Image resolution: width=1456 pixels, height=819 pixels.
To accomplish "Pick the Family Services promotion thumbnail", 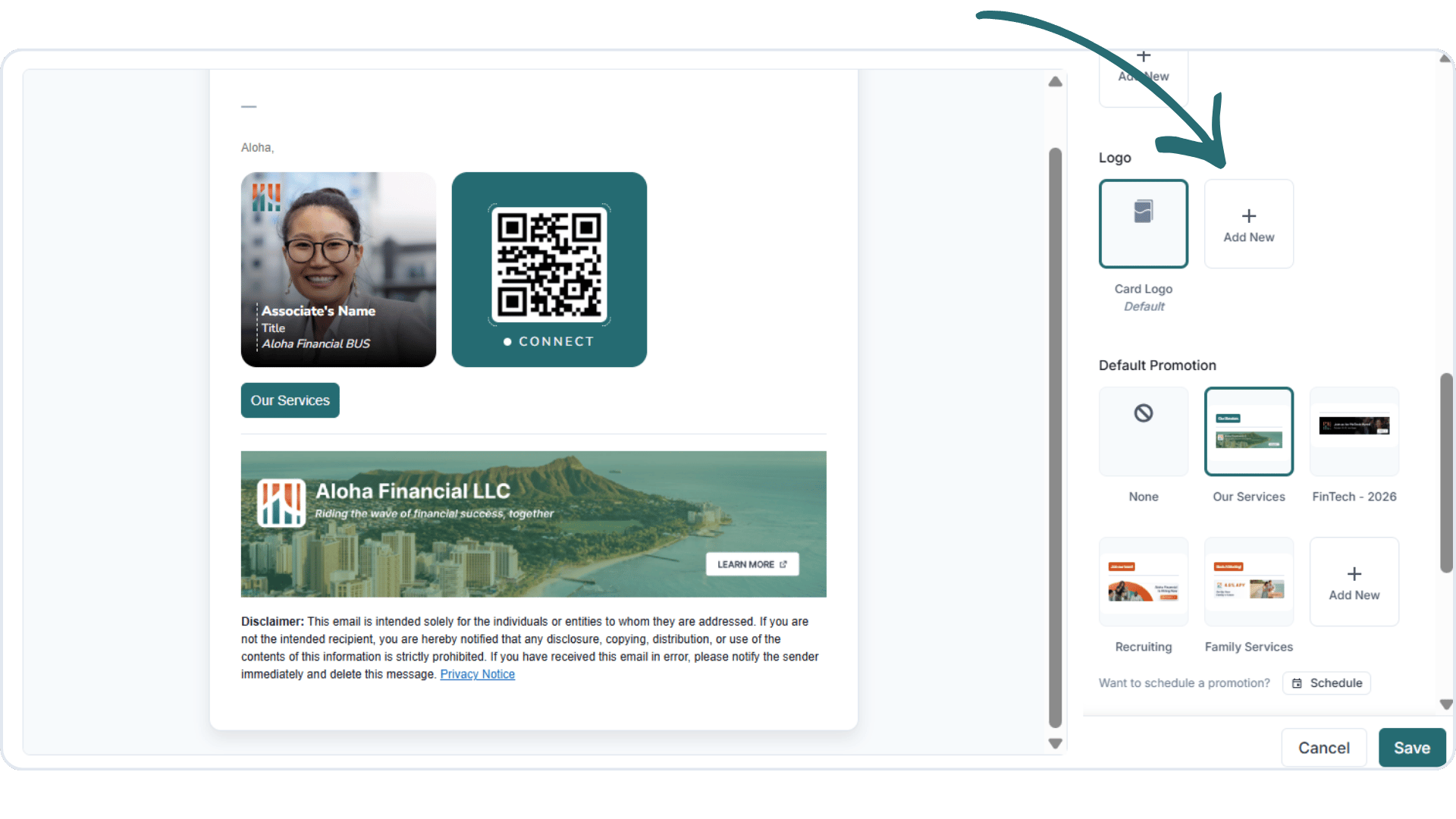I will (x=1248, y=582).
